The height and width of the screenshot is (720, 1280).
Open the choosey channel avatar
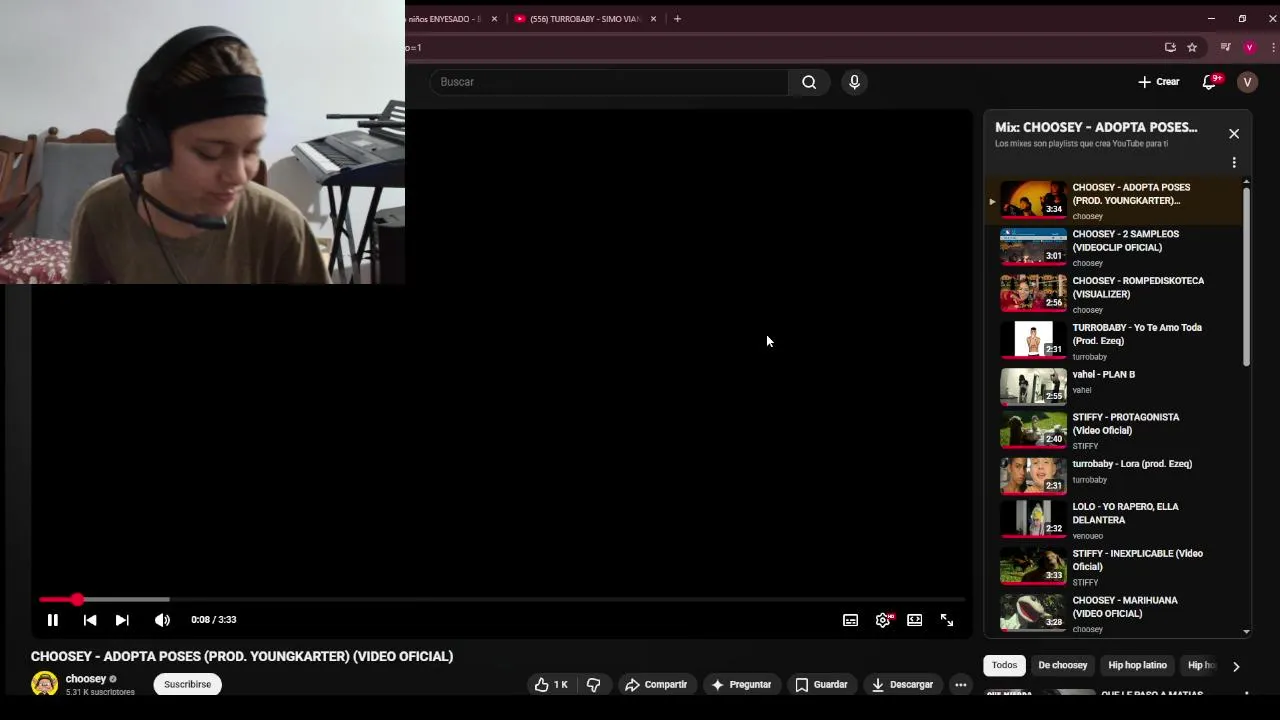click(x=44, y=684)
